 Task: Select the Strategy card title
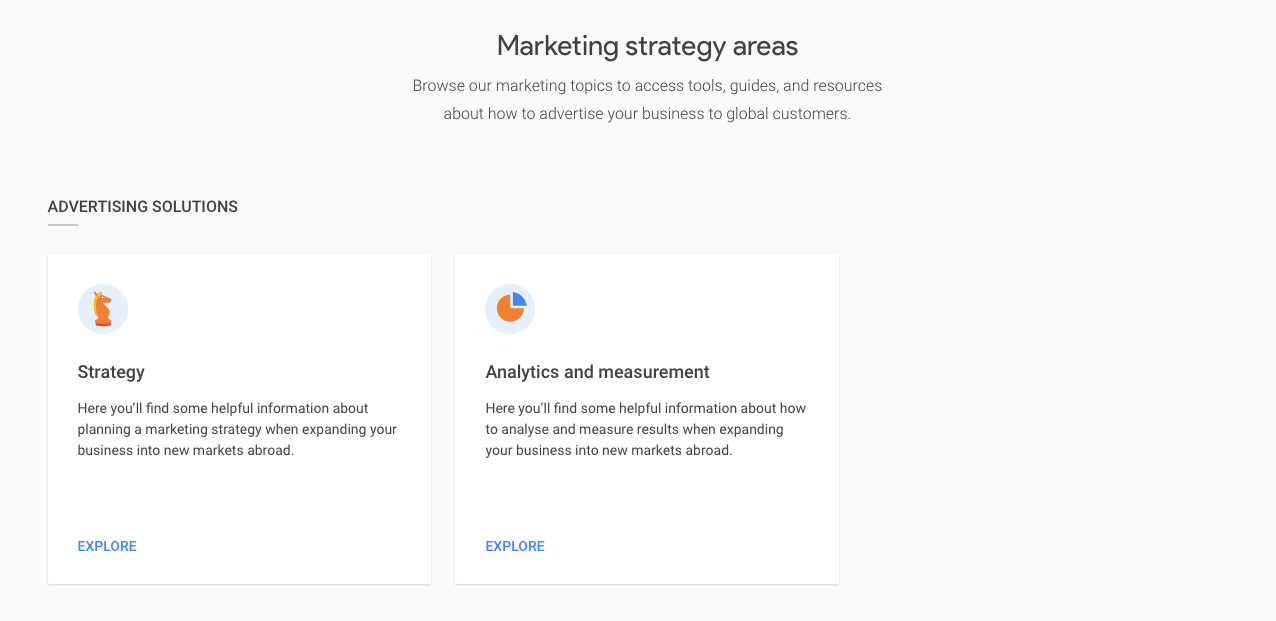tap(111, 372)
